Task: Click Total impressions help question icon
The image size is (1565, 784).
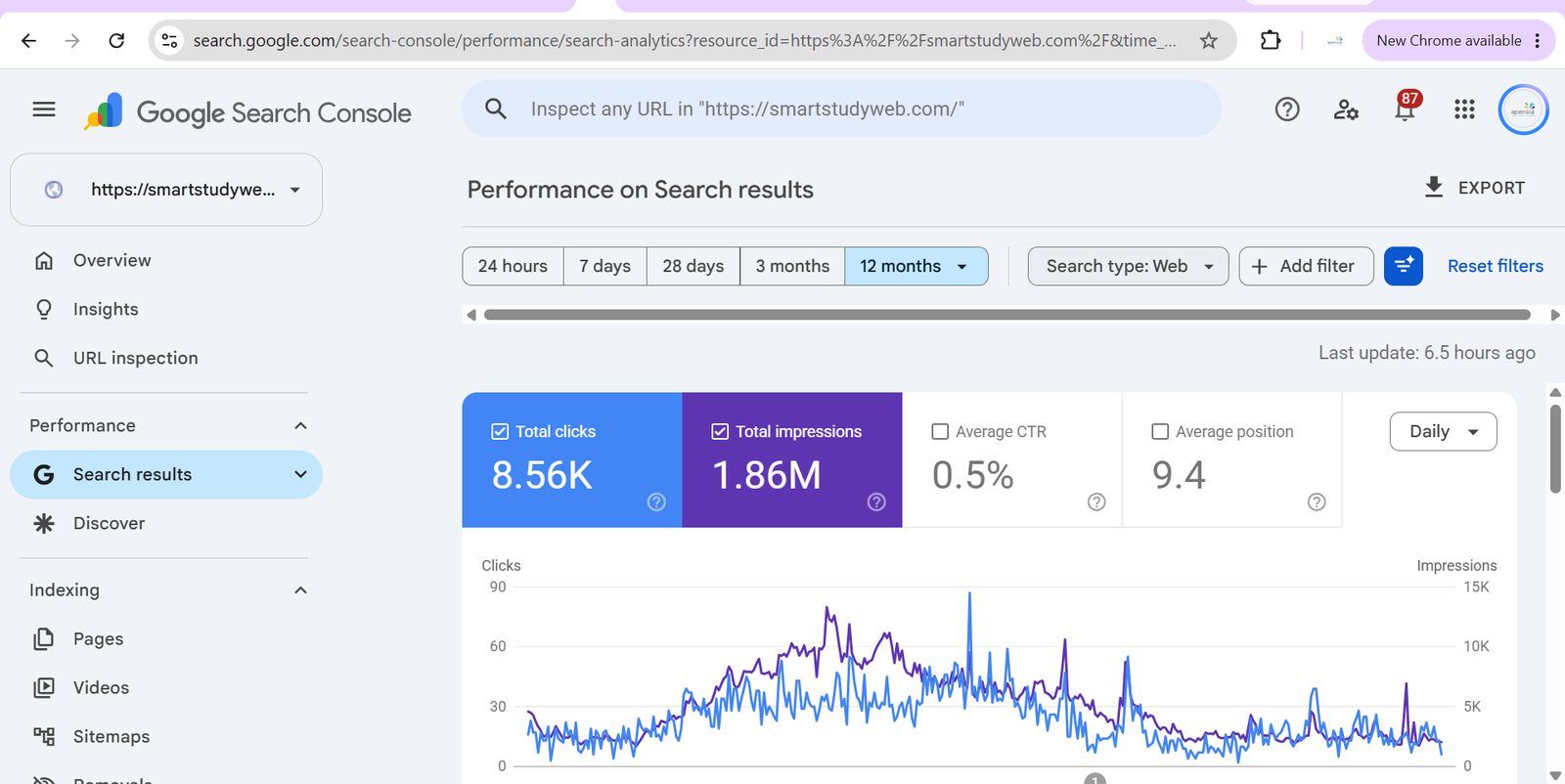Action: pyautogui.click(x=876, y=501)
